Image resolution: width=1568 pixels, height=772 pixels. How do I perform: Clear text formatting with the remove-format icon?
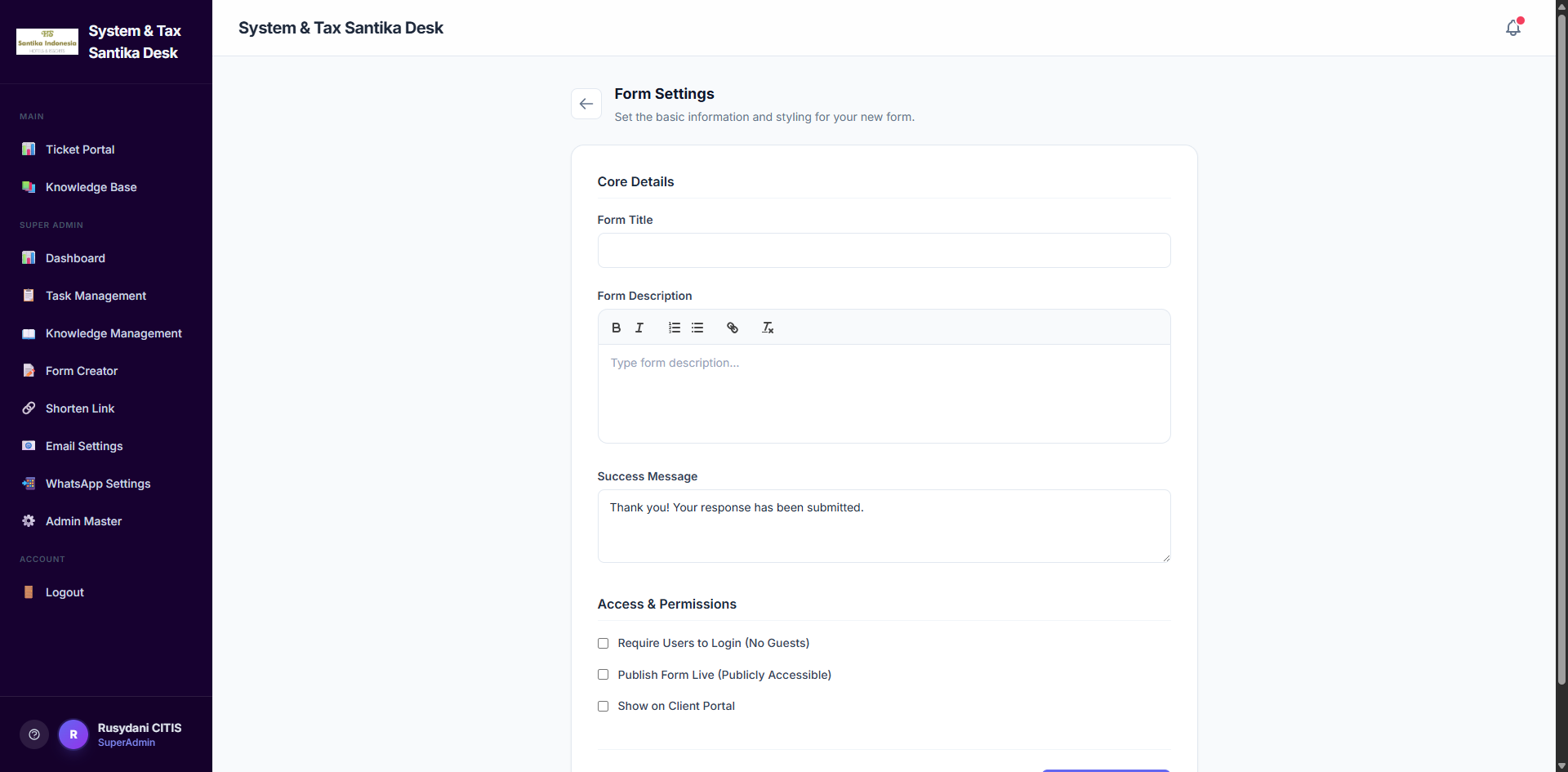(767, 327)
